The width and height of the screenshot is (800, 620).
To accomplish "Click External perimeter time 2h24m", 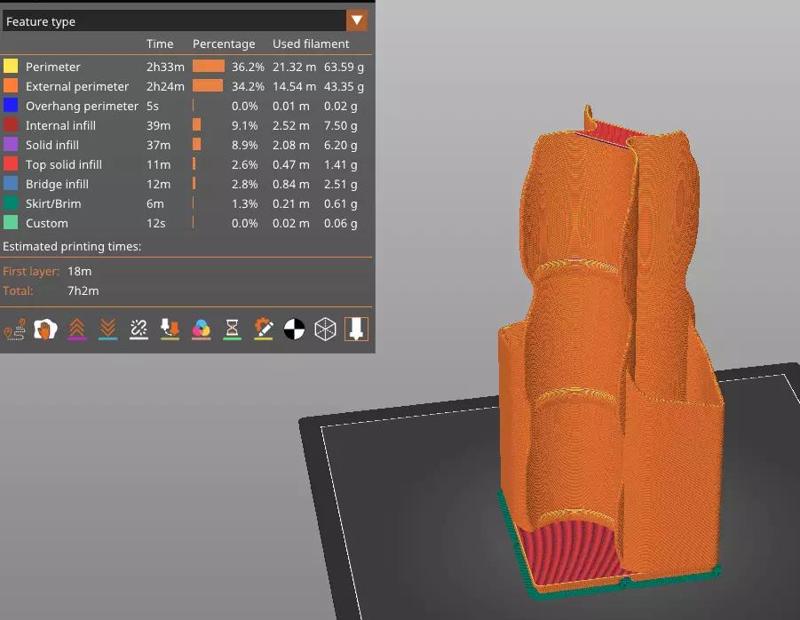I will coord(165,86).
